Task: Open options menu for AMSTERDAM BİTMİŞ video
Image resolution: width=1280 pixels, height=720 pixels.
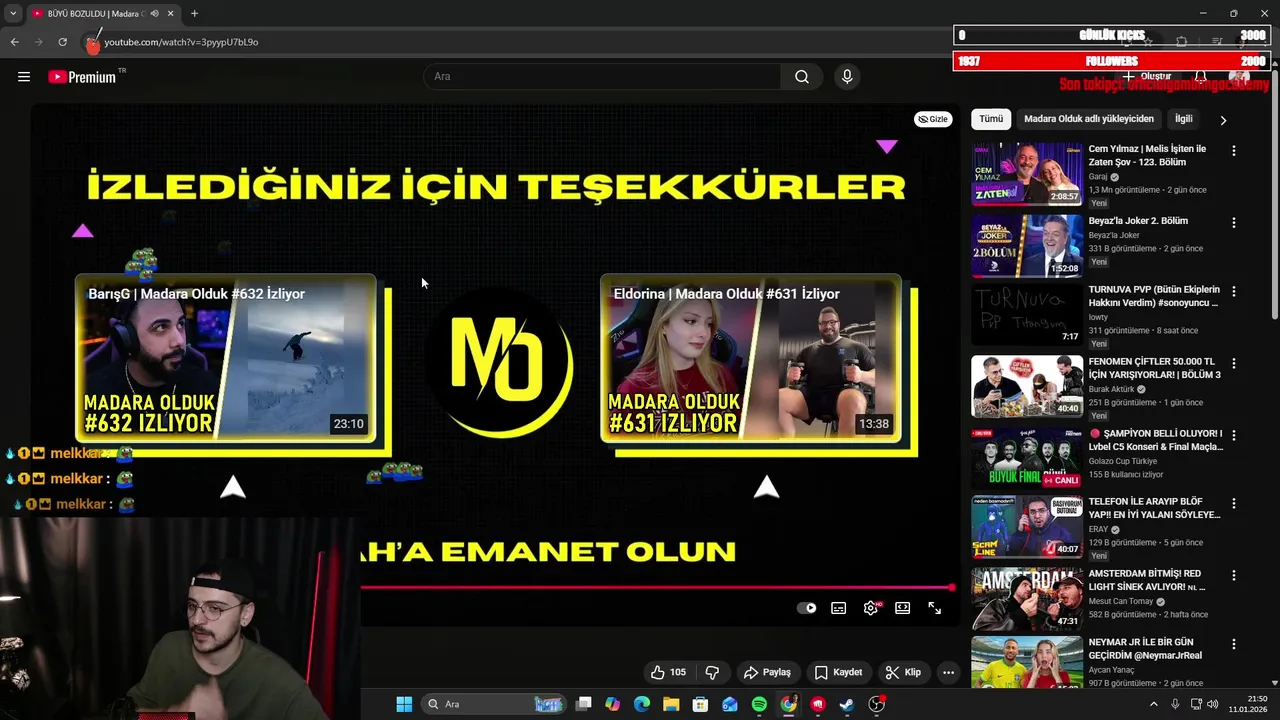Action: point(1233,575)
